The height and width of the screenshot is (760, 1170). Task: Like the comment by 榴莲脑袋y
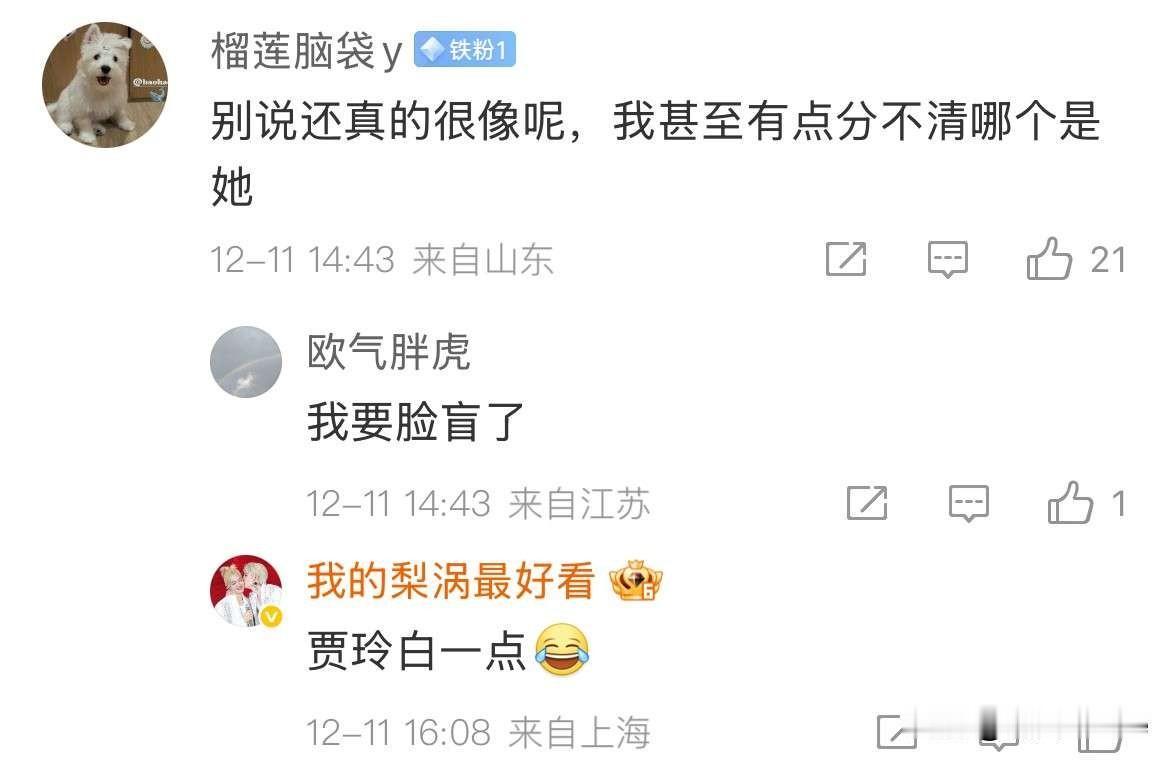(x=1049, y=259)
